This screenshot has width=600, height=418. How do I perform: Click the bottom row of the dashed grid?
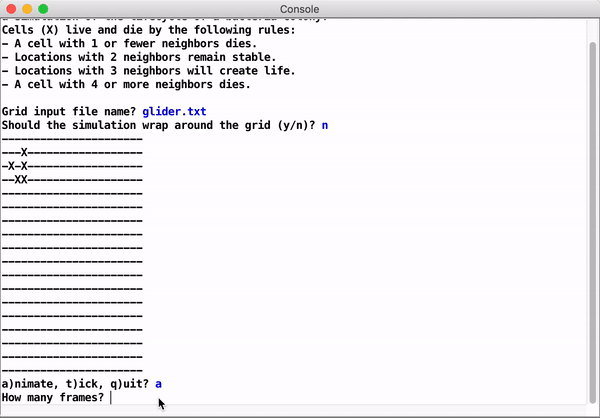point(72,368)
